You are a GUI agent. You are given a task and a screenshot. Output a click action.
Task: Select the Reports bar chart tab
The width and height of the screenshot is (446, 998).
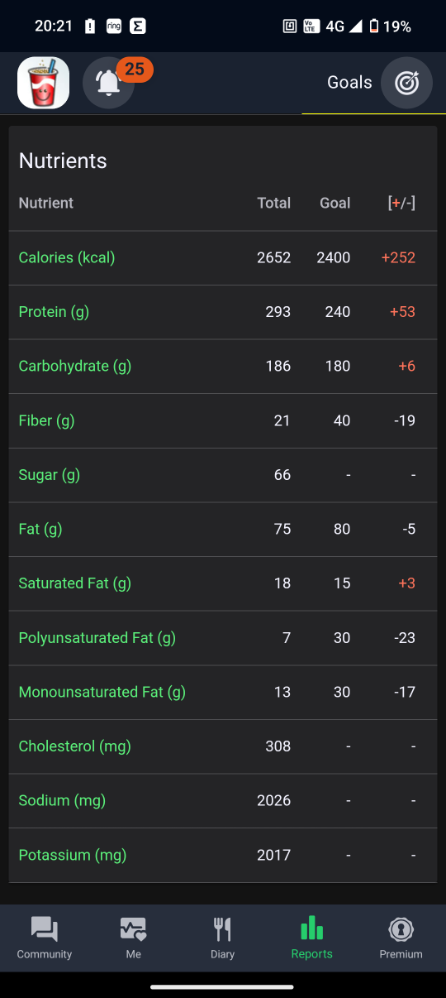(x=312, y=938)
